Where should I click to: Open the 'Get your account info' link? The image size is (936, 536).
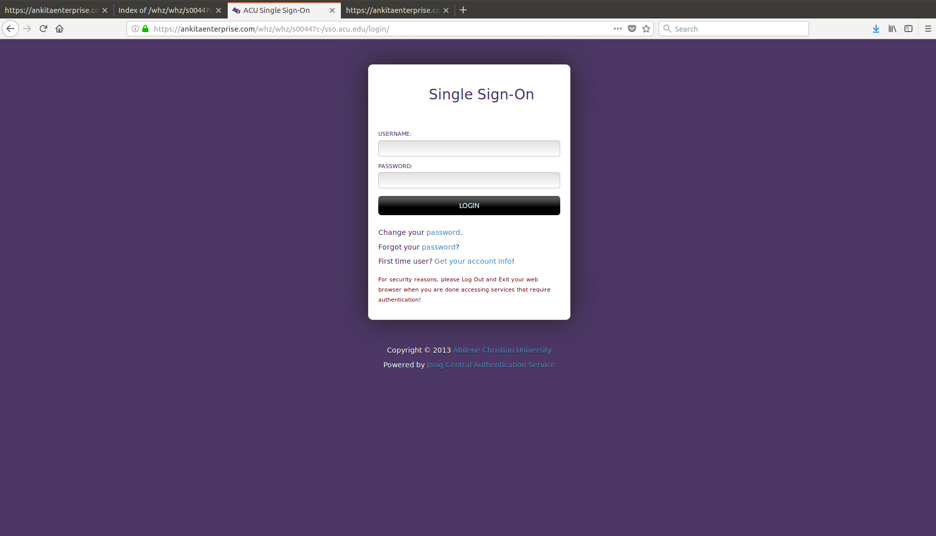click(x=473, y=261)
